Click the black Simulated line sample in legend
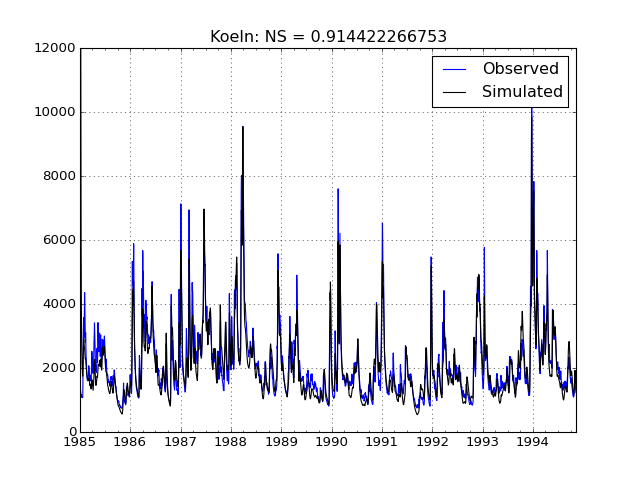 (455, 92)
